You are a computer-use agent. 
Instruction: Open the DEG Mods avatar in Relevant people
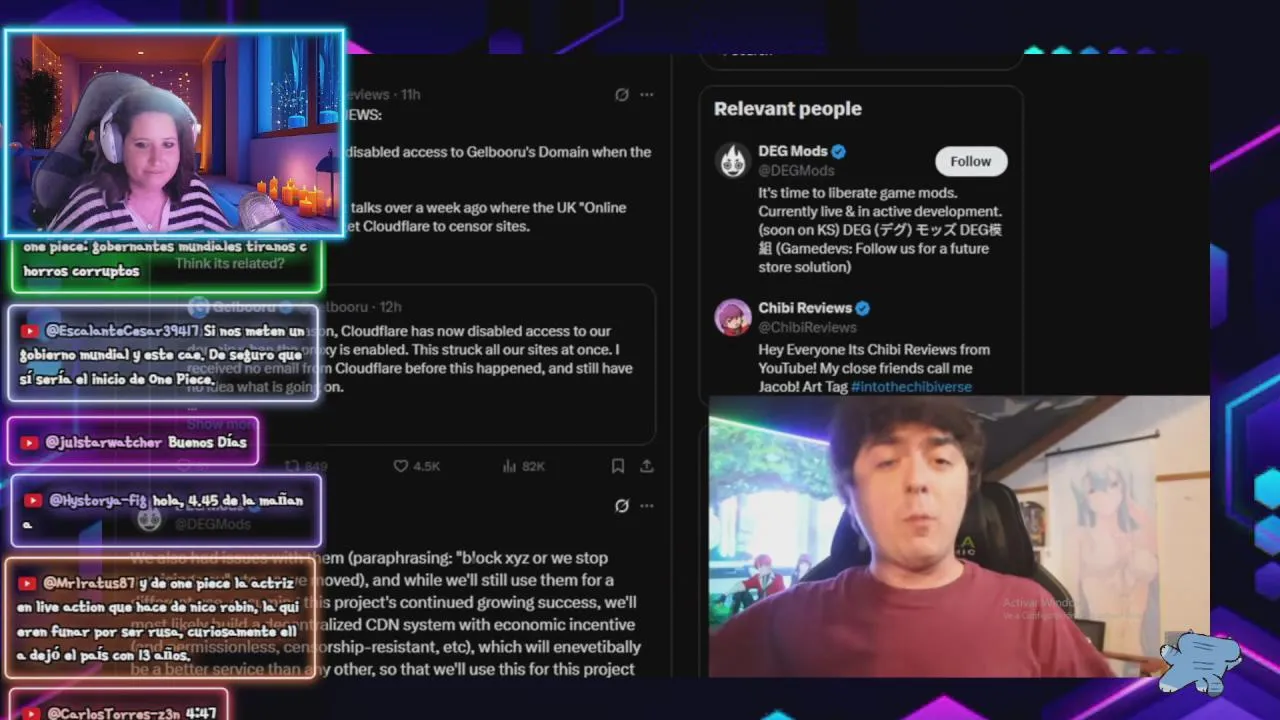tap(733, 160)
